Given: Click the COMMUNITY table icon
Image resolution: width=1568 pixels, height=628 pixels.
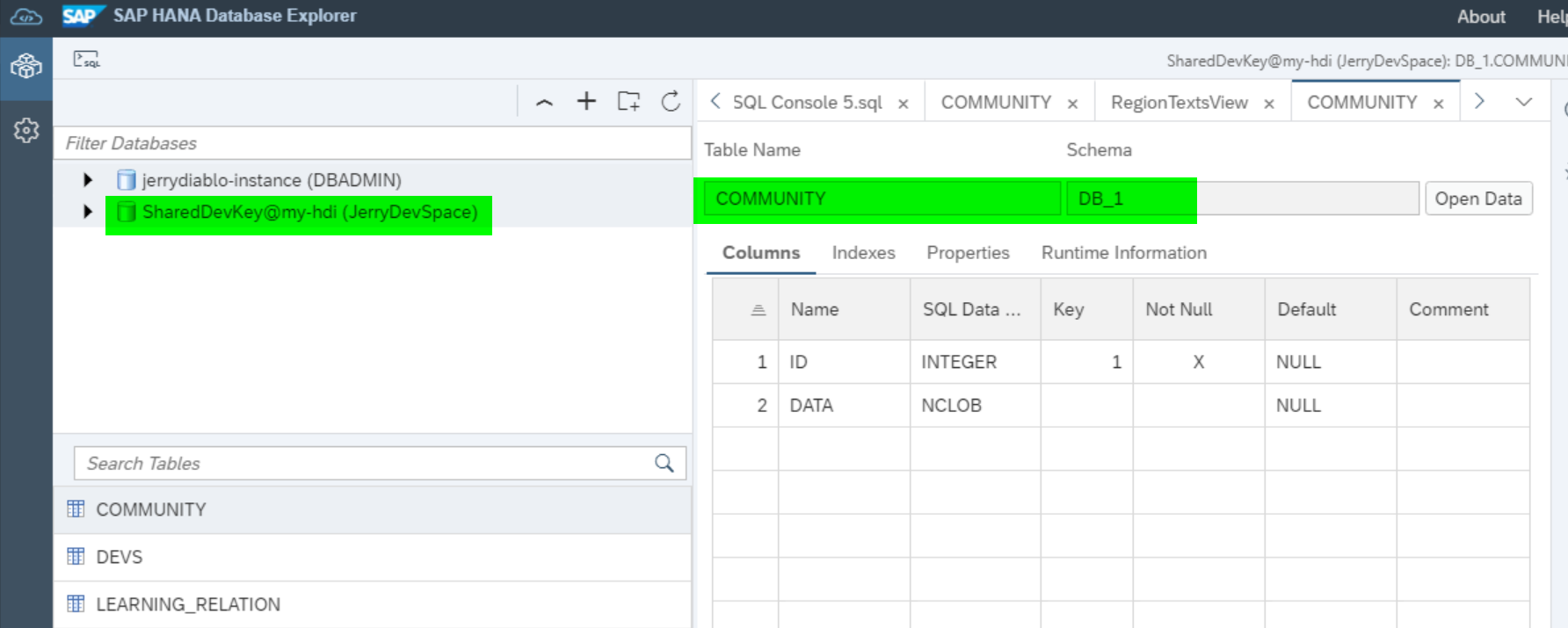Looking at the screenshot, I should point(76,509).
